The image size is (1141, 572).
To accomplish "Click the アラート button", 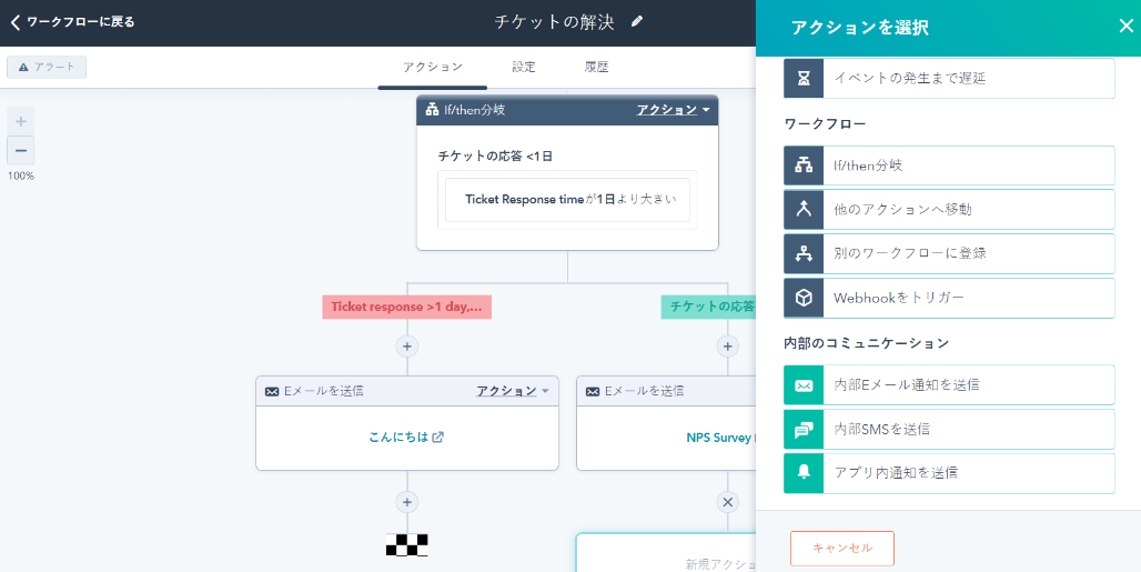I will tap(47, 67).
